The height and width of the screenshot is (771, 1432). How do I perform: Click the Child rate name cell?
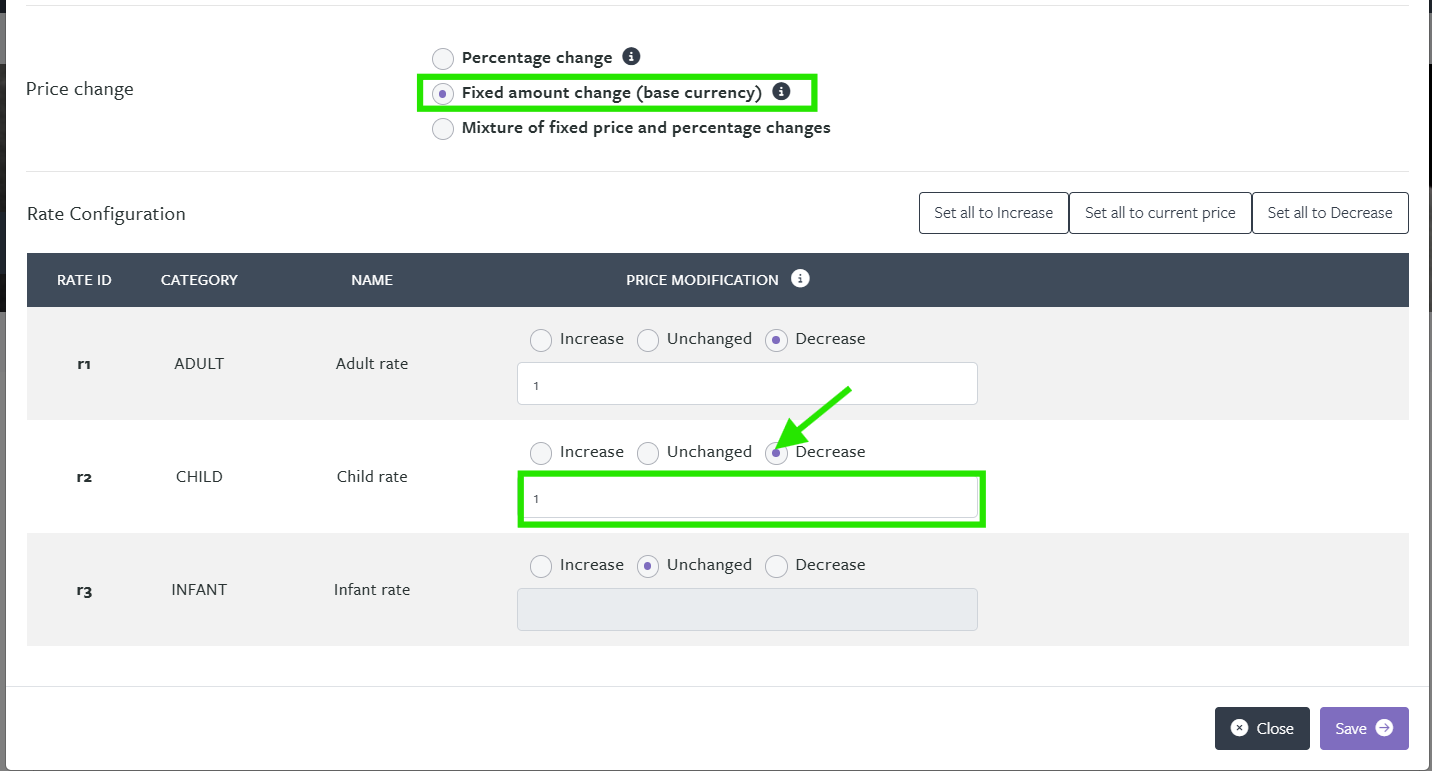372,477
